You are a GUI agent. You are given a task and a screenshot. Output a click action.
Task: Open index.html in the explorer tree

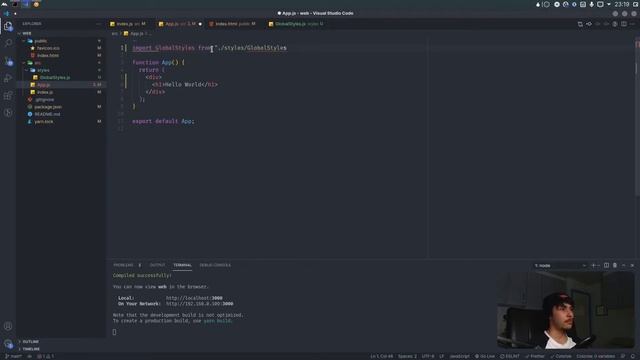point(61,56)
